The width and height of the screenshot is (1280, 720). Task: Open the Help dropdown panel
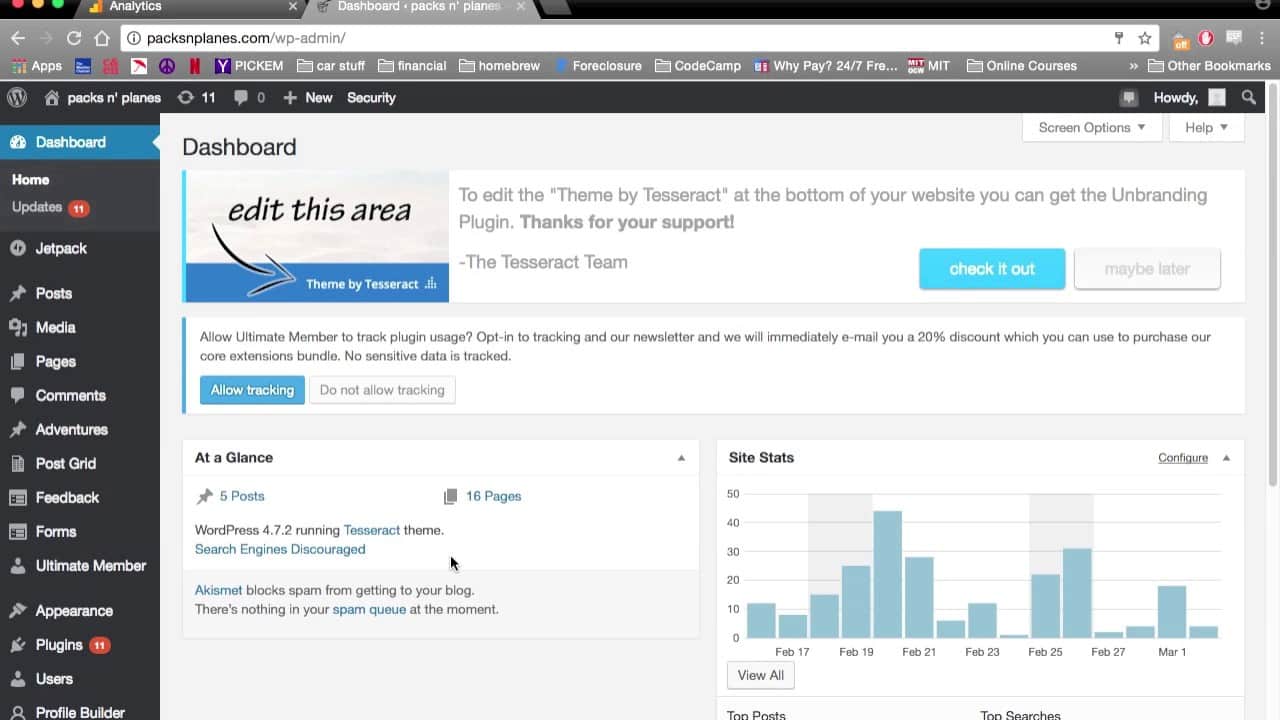[x=1206, y=127]
